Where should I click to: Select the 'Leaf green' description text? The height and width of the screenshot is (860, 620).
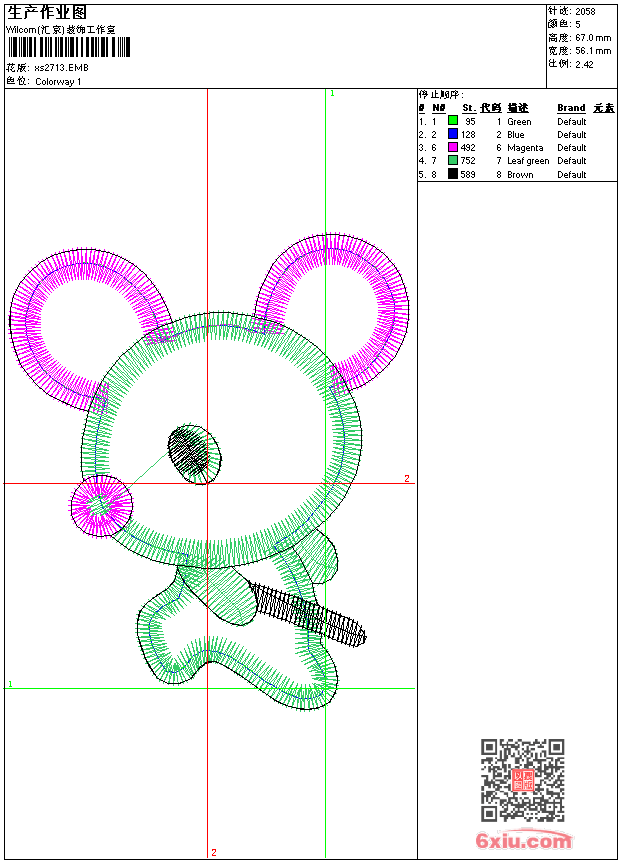(528, 161)
